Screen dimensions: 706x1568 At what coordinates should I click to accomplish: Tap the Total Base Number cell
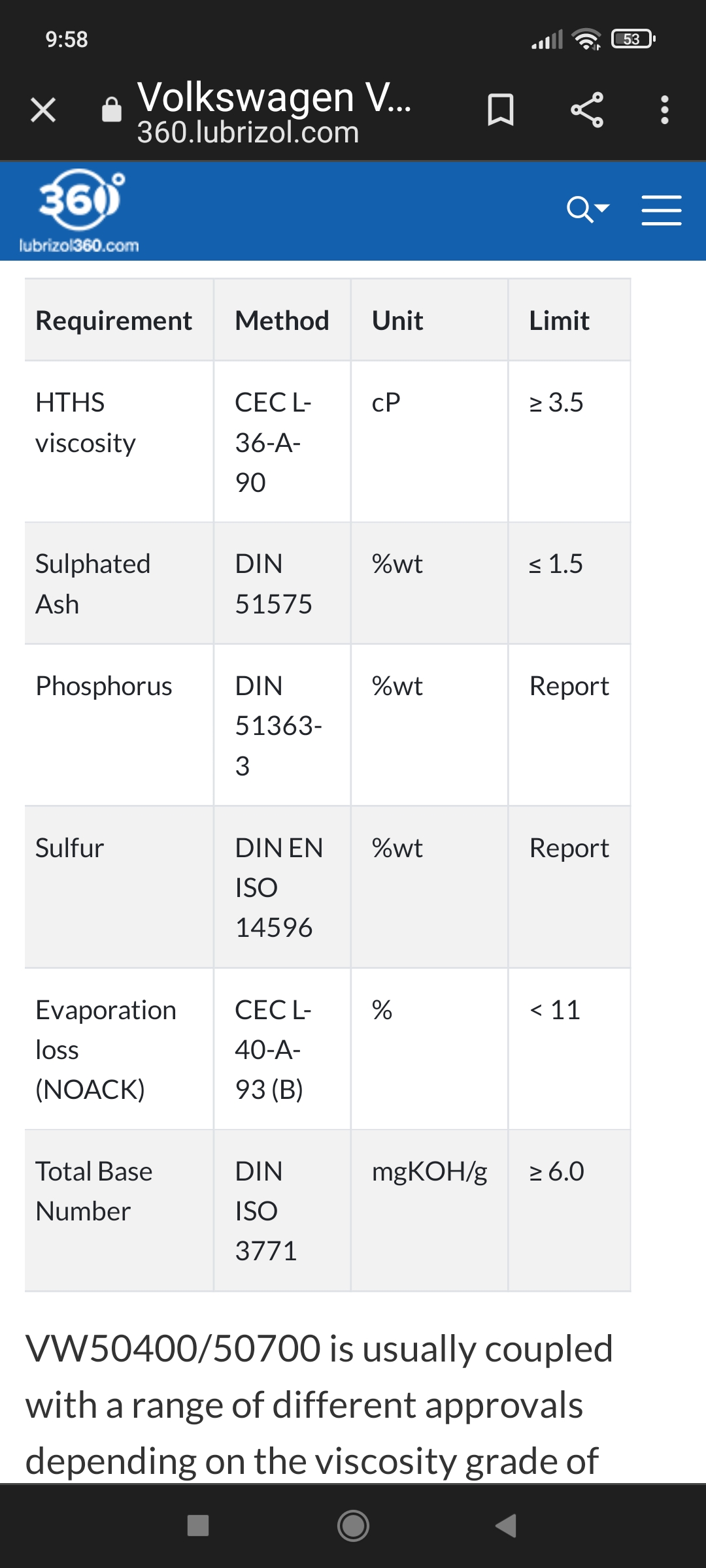tap(93, 1191)
